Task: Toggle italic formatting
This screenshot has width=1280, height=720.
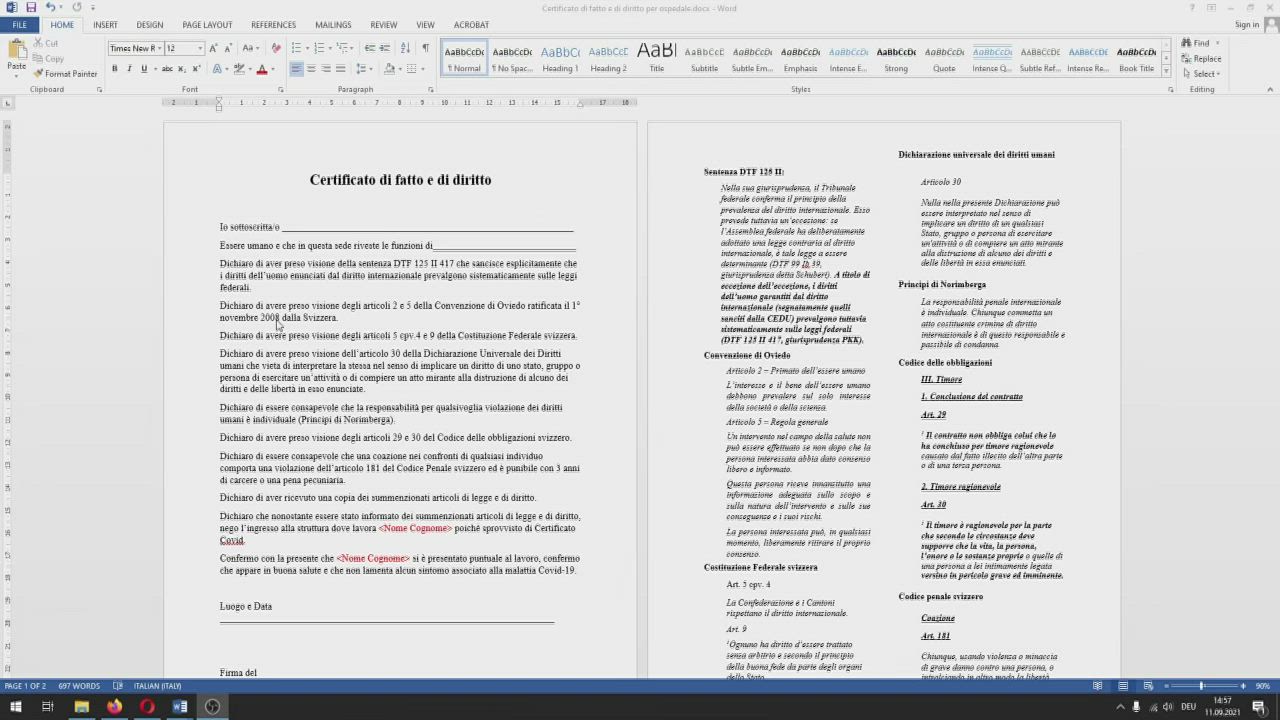Action: [x=129, y=69]
